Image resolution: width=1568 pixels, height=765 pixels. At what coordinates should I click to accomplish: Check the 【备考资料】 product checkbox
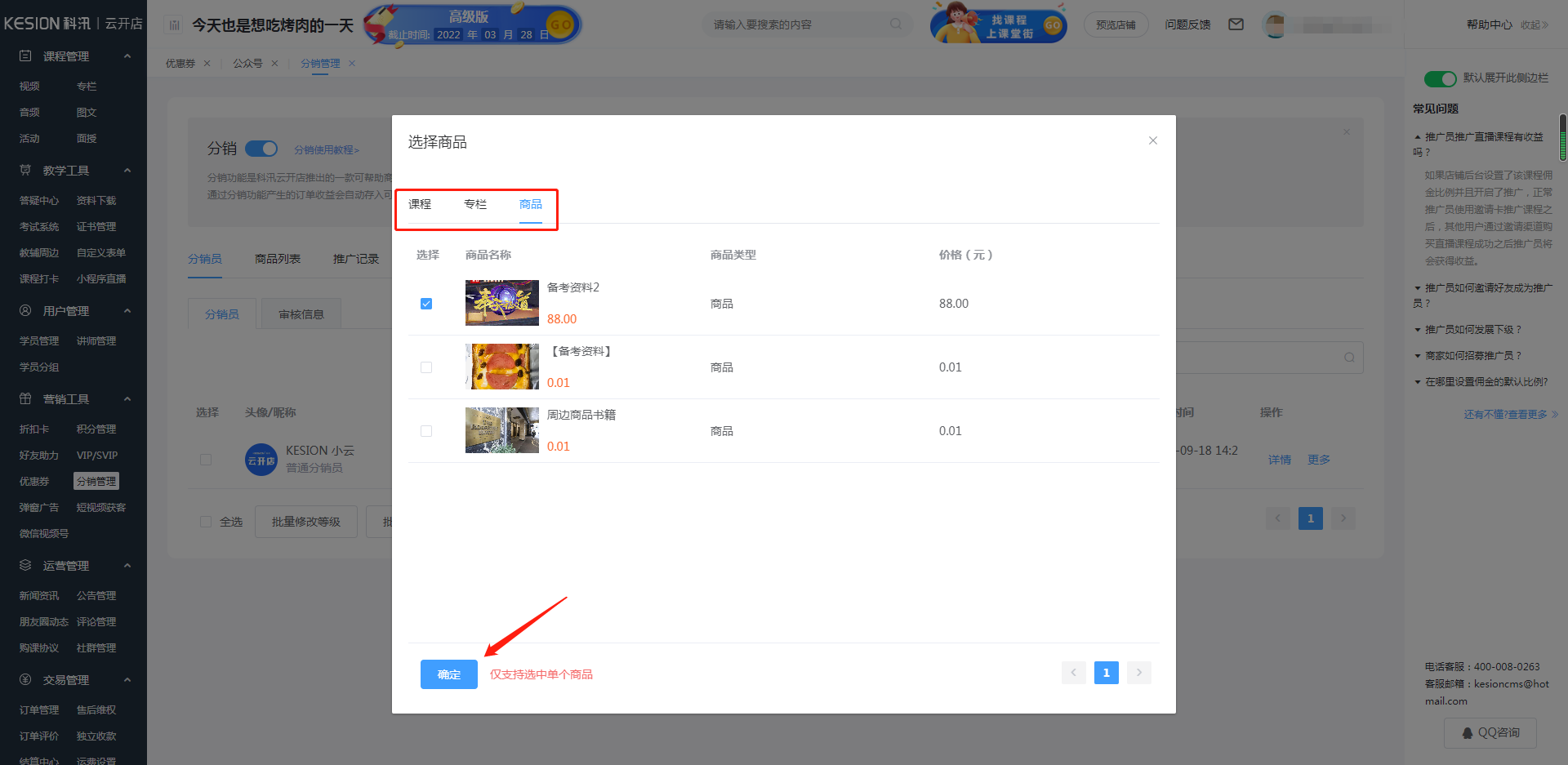[426, 367]
